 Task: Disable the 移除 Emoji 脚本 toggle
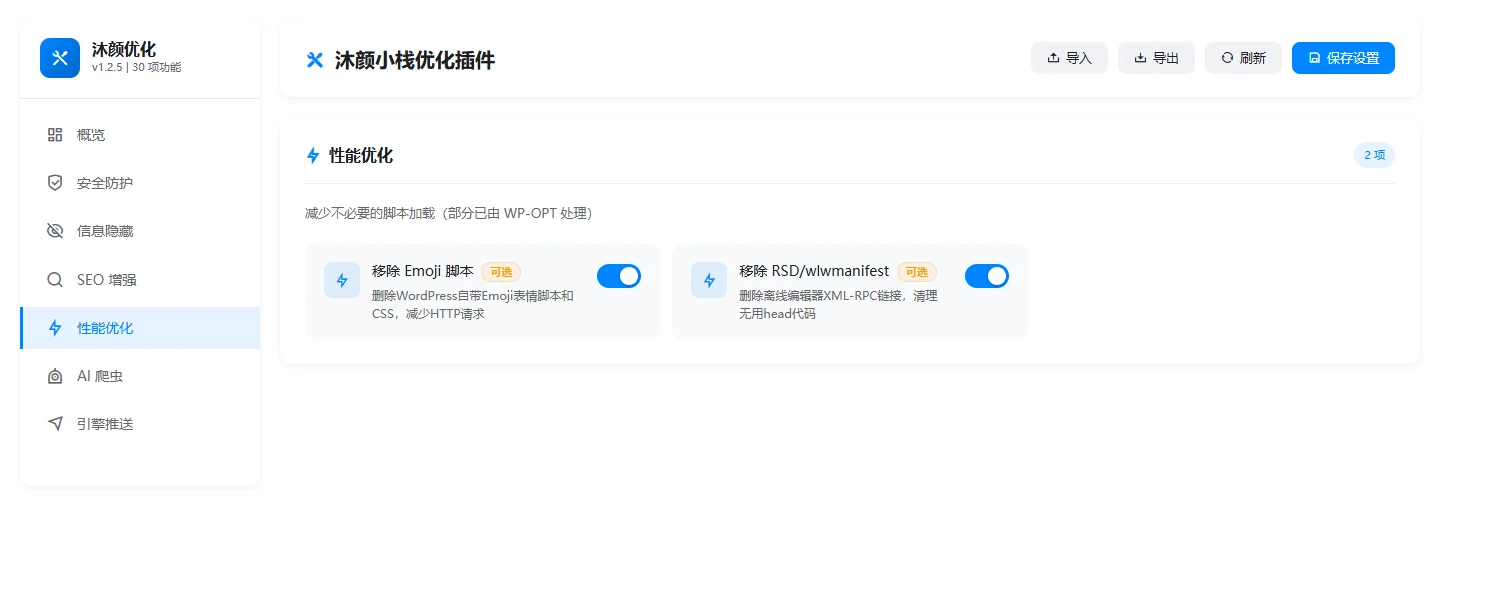(x=619, y=276)
